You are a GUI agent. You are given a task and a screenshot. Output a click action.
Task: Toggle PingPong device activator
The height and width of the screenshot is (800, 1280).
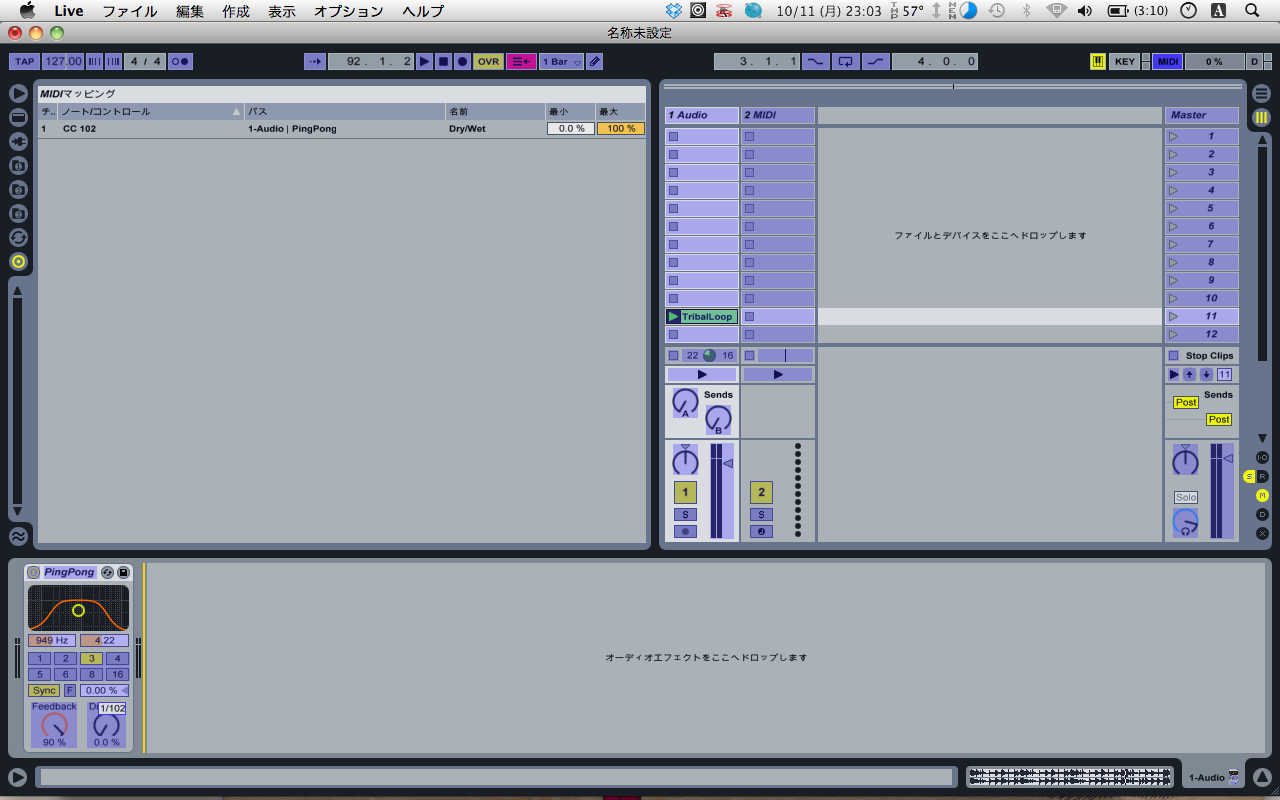[34, 572]
